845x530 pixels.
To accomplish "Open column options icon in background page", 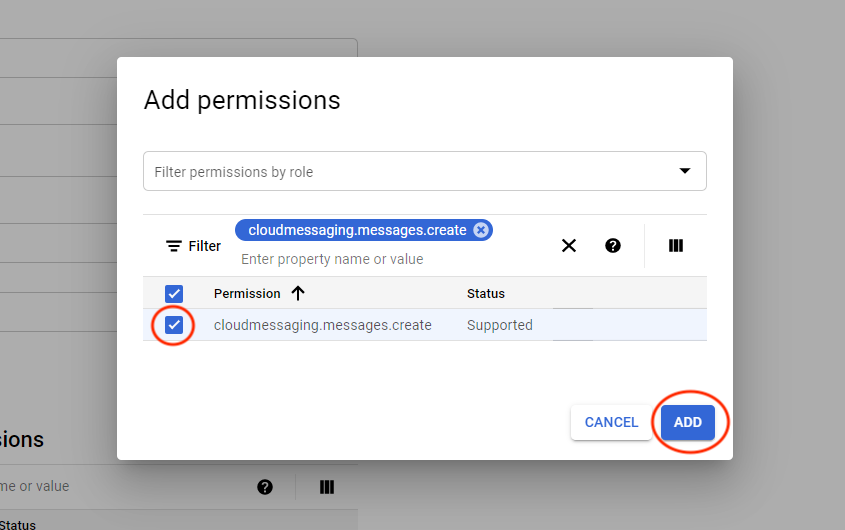I will click(327, 487).
